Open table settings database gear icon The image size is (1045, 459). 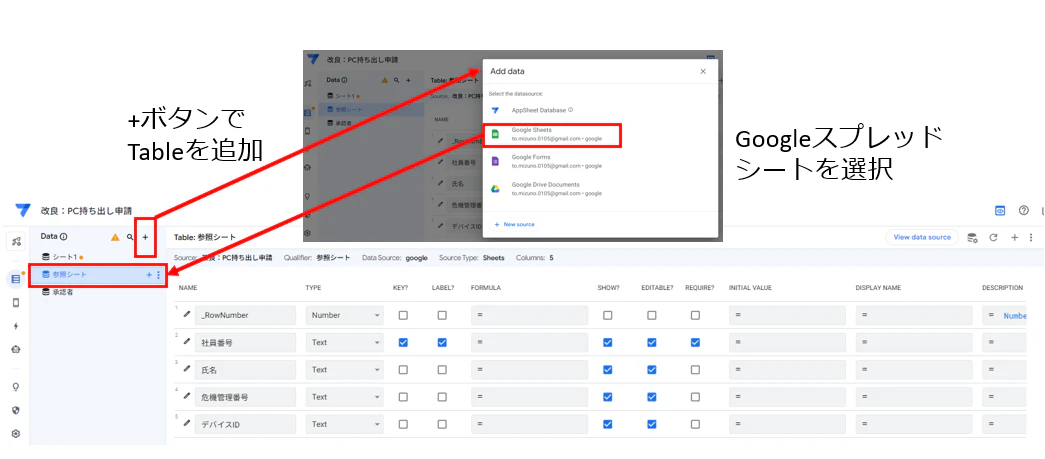pyautogui.click(x=972, y=237)
